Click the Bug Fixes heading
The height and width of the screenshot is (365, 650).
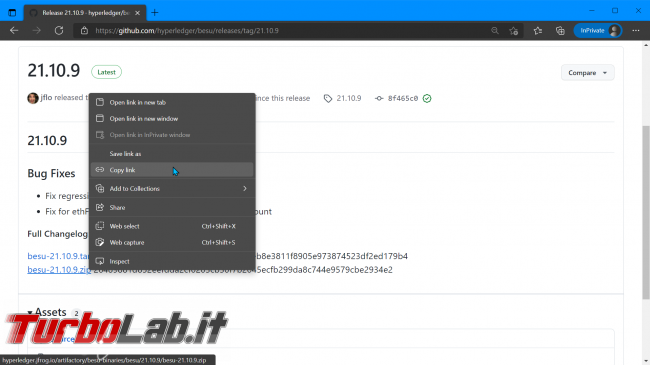tap(51, 173)
